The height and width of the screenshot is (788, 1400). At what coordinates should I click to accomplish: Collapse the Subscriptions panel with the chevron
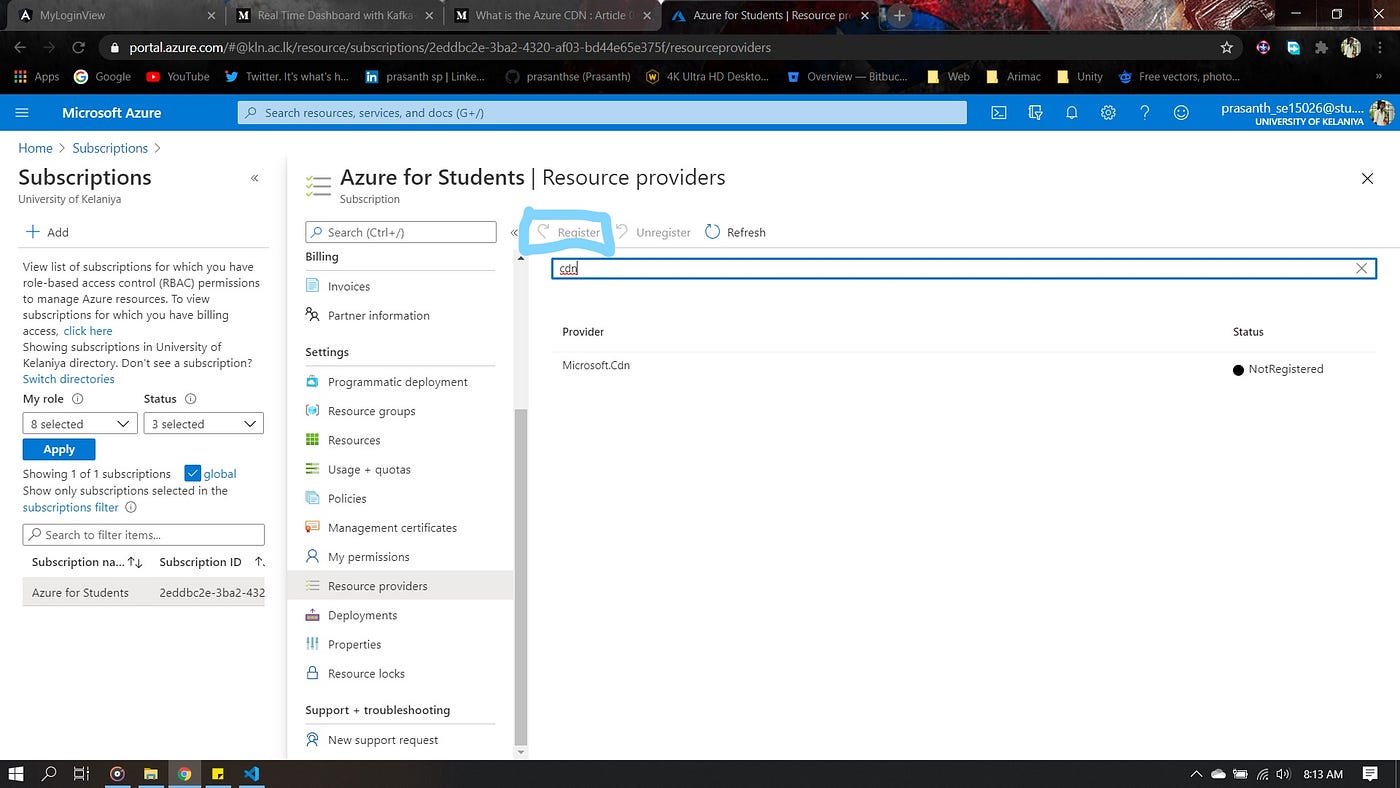(255, 178)
